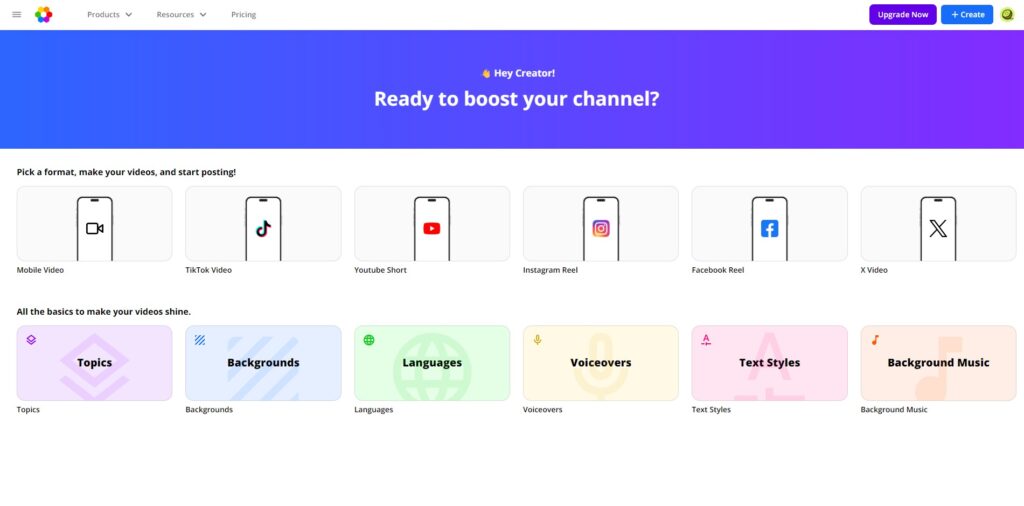Click the Topics caption below the card
The height and width of the screenshot is (506, 1024).
pos(28,409)
